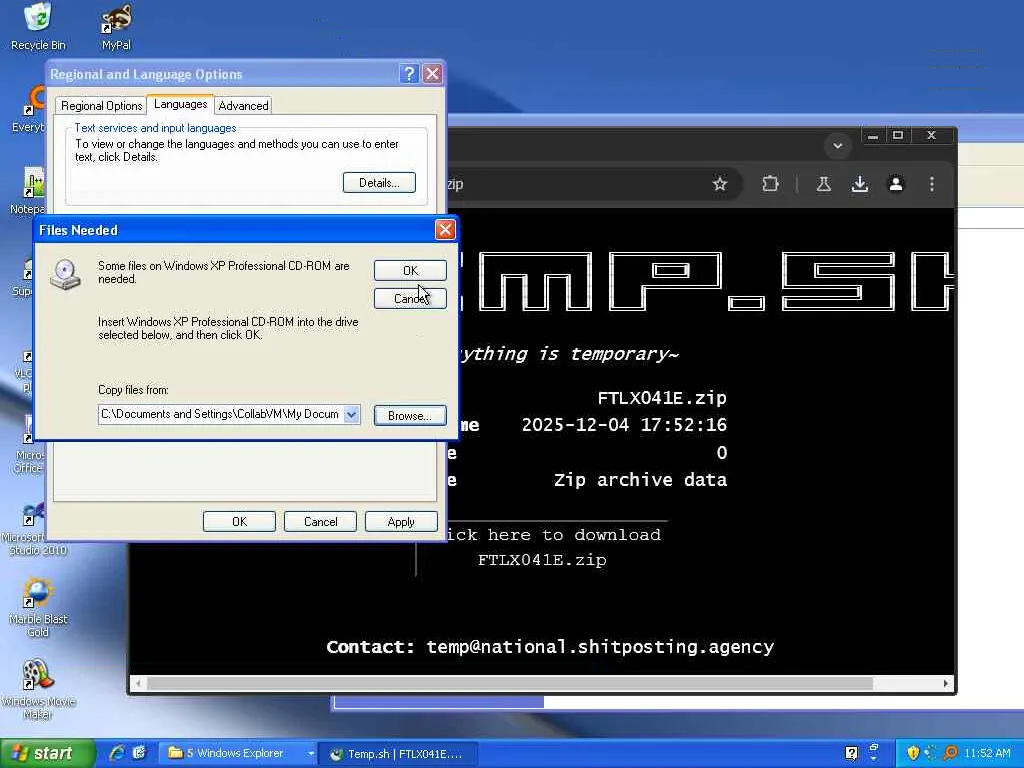Open the Notepad++ desktop shortcut
This screenshot has height=768, width=1024.
click(x=29, y=191)
